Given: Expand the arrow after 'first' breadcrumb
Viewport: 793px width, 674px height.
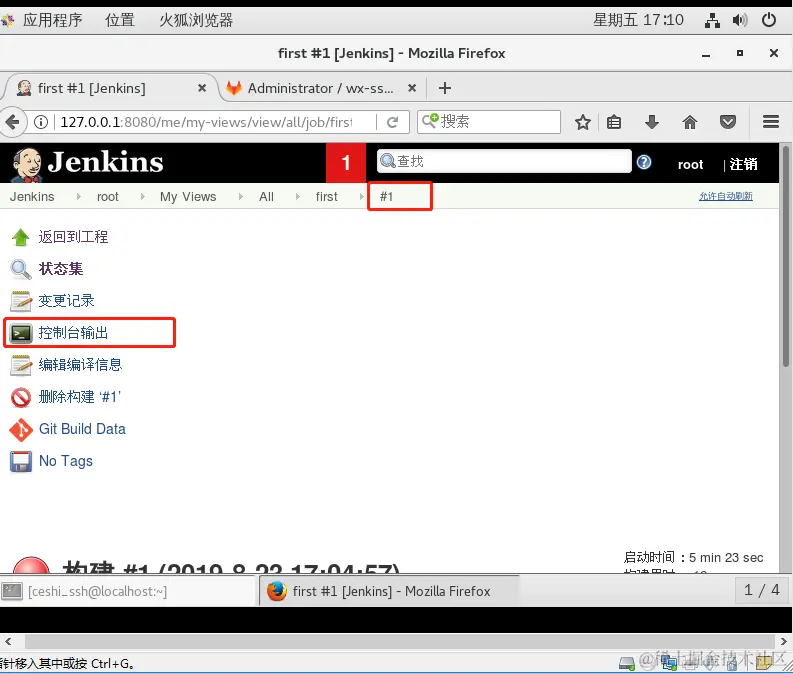Looking at the screenshot, I should click(x=361, y=197).
